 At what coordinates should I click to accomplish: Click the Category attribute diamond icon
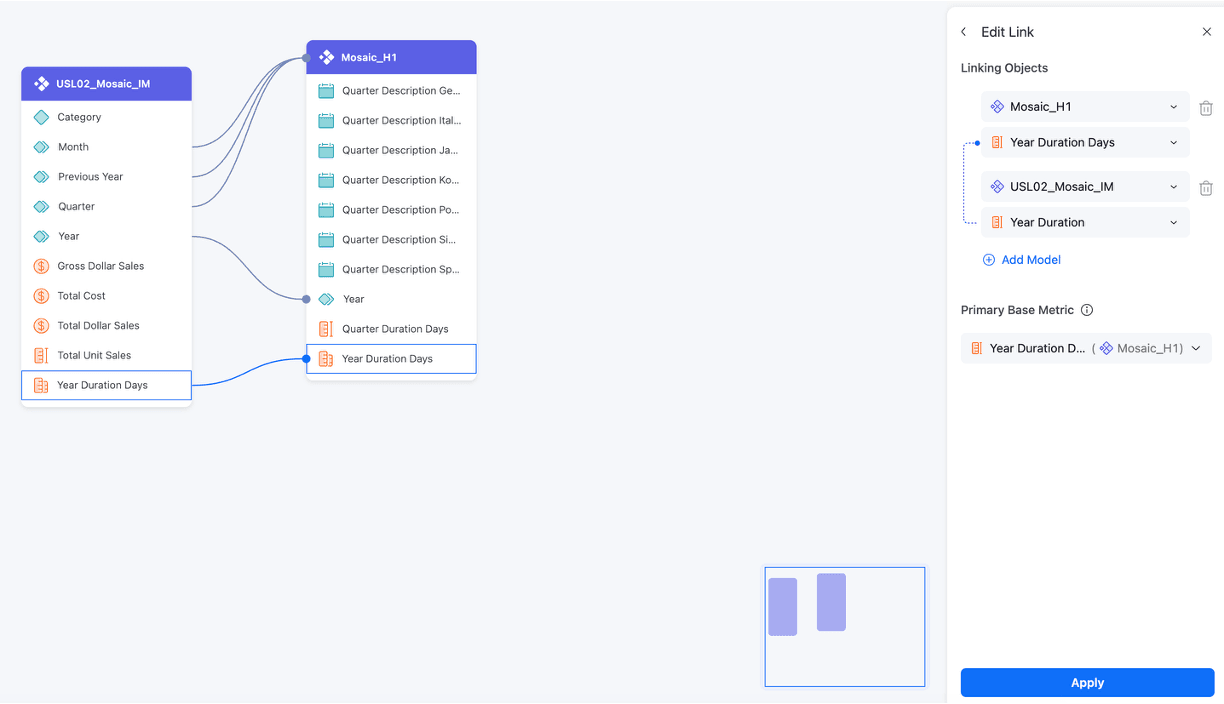41,117
